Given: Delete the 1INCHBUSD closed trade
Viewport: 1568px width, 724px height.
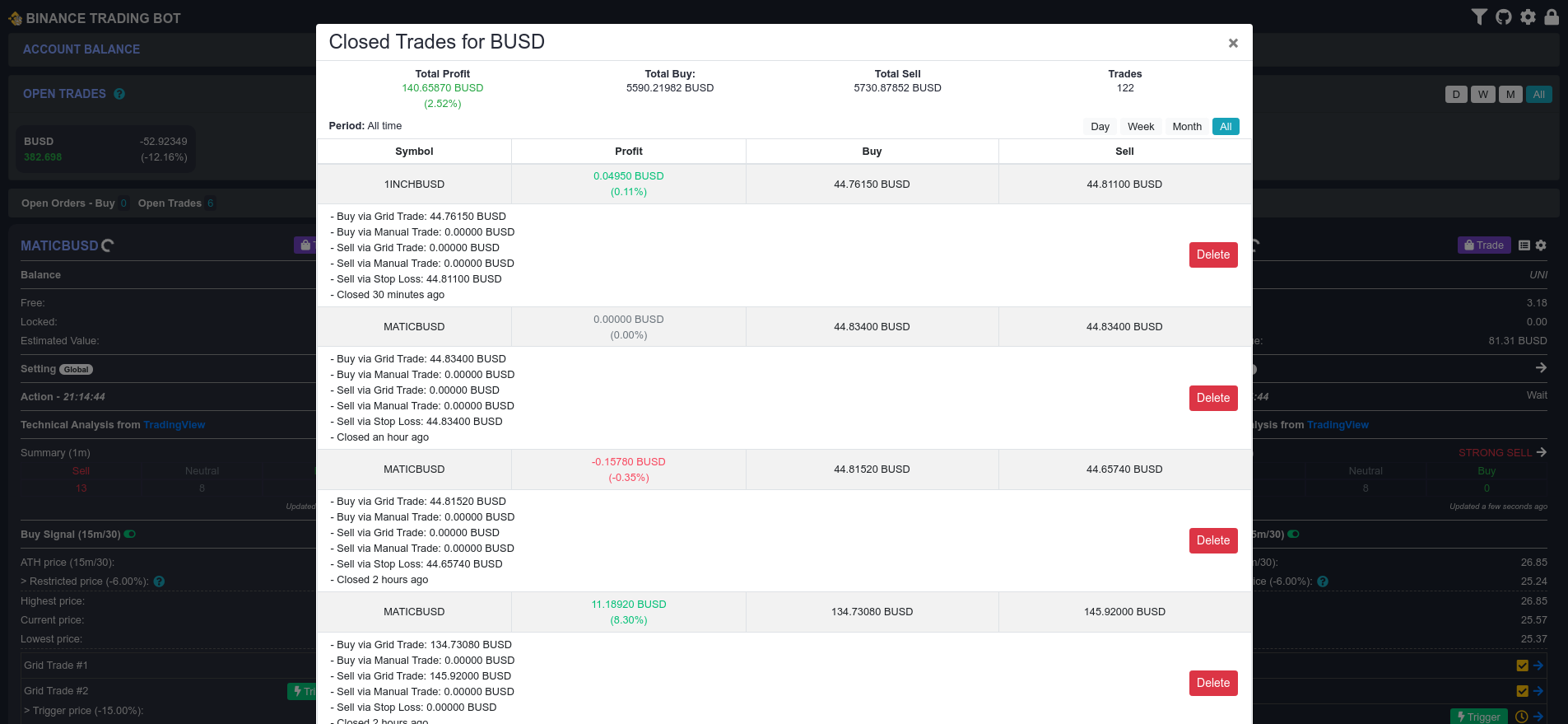Looking at the screenshot, I should pyautogui.click(x=1212, y=255).
